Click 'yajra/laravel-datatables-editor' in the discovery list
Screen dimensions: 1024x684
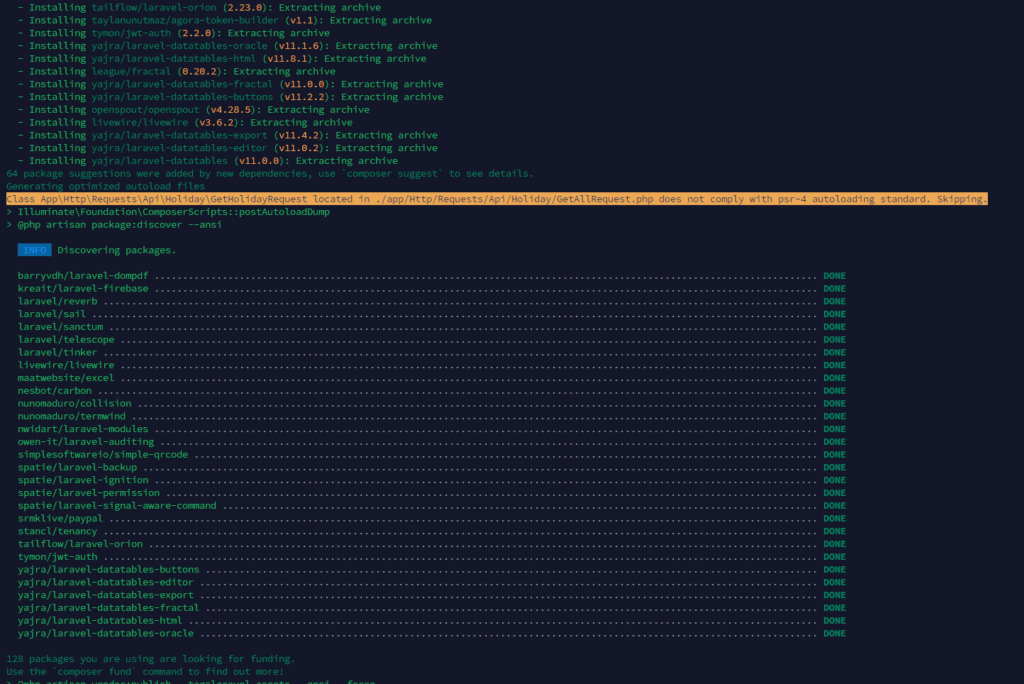pos(106,582)
